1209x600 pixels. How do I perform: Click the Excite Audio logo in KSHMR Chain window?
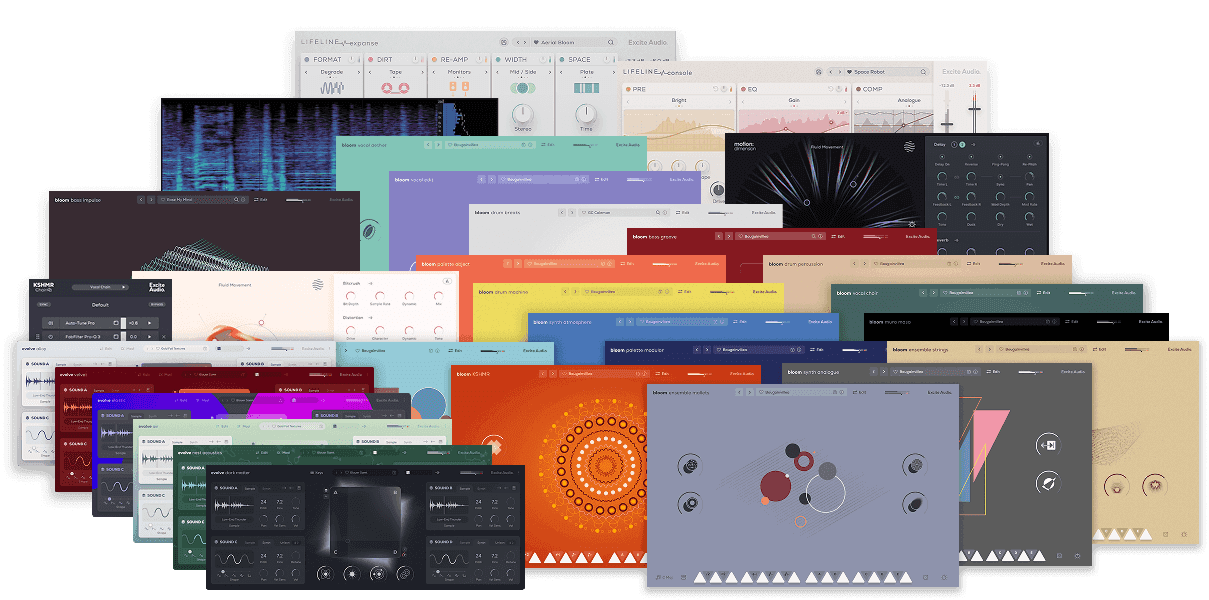coord(157,287)
